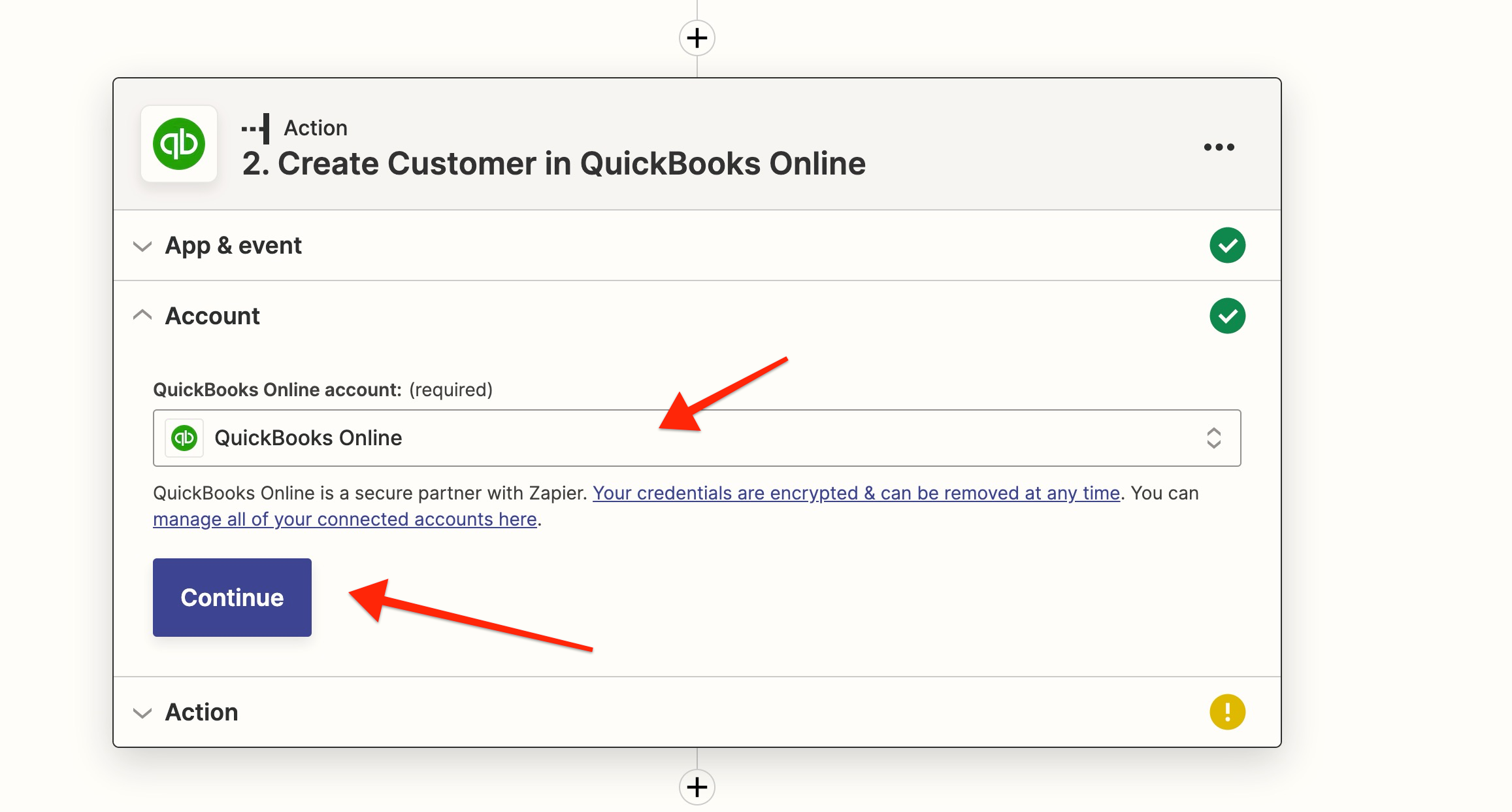Click the up-down arrows in account selector
1512x812 pixels.
[1213, 438]
